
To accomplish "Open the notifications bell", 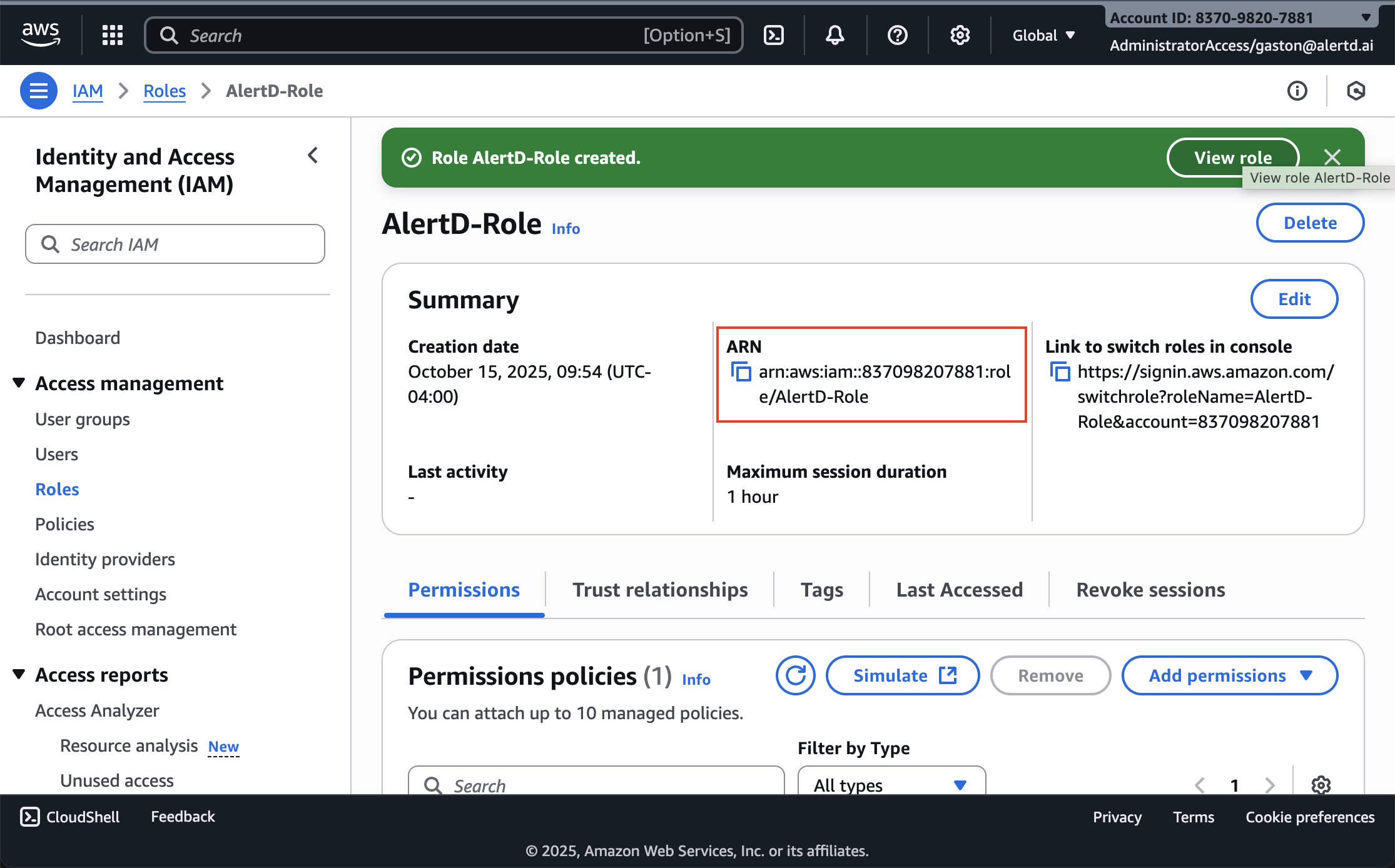I will [x=834, y=35].
